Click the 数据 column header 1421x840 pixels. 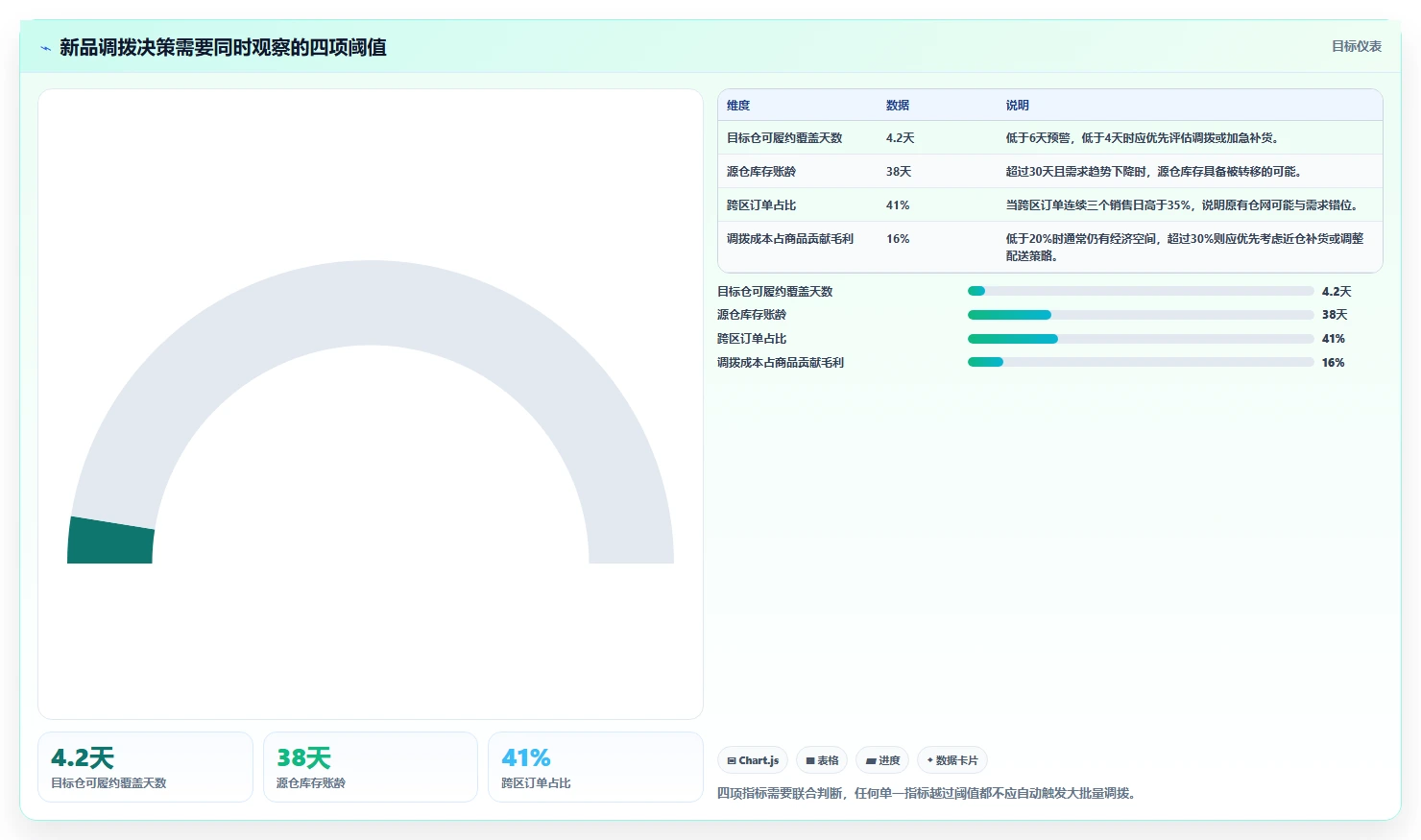pos(898,106)
